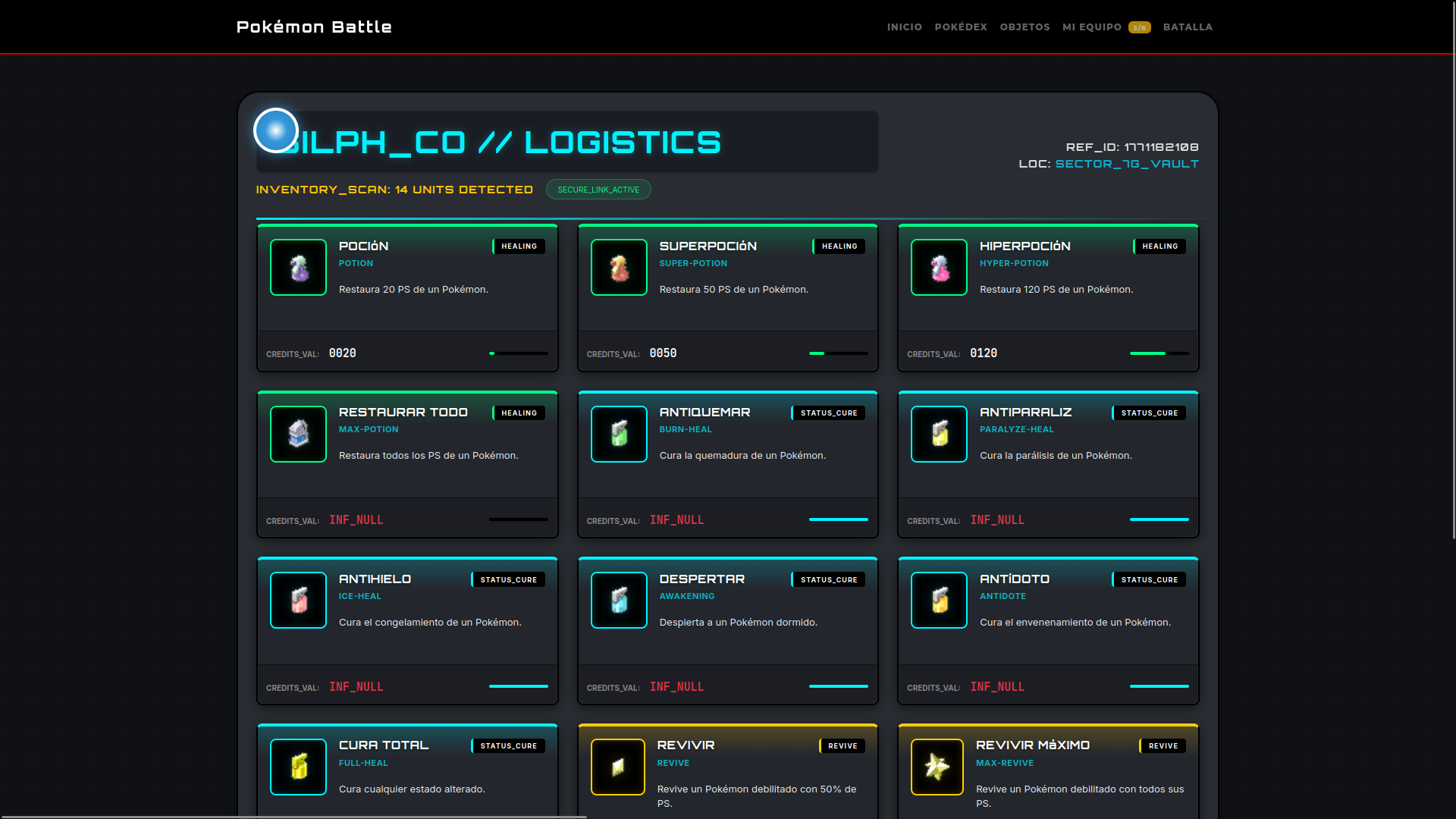Screen dimensions: 1456x819
Task: Click the HIPERPOCIÓN card title
Action: [x=1025, y=246]
